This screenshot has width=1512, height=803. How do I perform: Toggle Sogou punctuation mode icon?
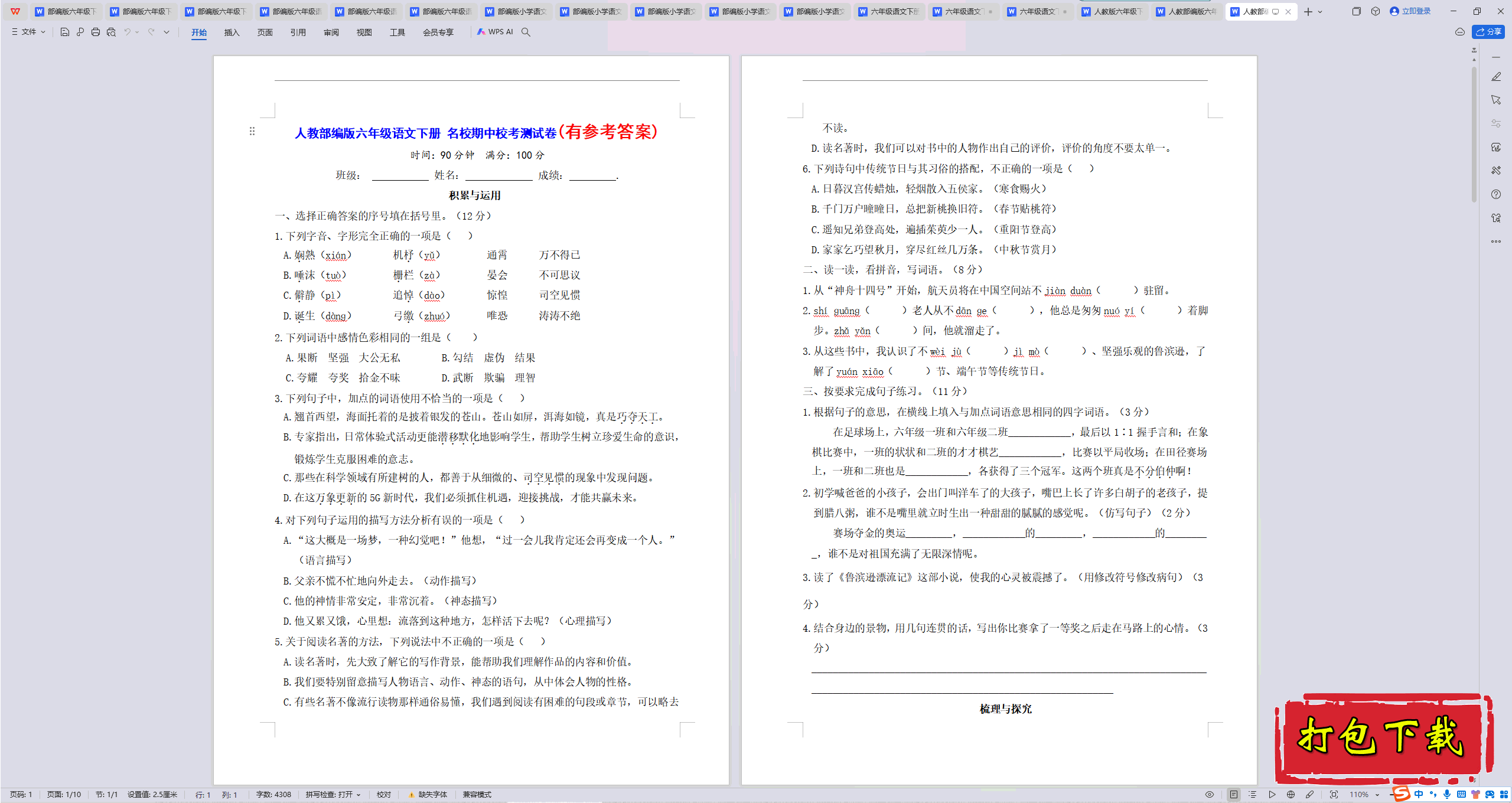pos(1433,794)
